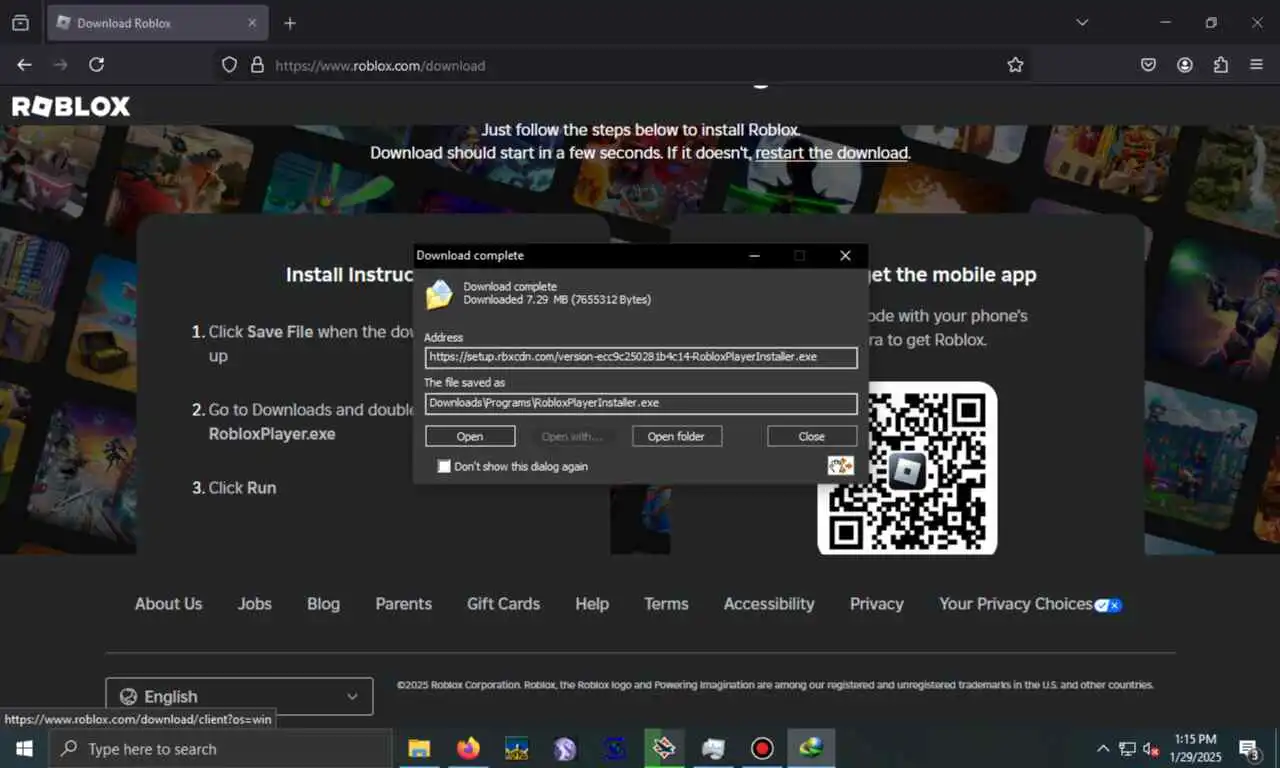Image resolution: width=1280 pixels, height=768 pixels.
Task: Click the Firefox View icon left of tab
Action: (x=20, y=23)
